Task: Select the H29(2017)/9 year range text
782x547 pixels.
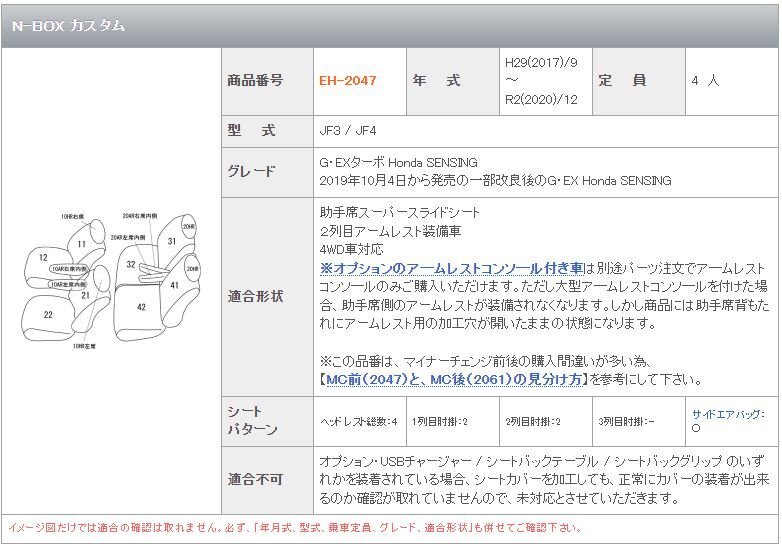Action: point(541,81)
